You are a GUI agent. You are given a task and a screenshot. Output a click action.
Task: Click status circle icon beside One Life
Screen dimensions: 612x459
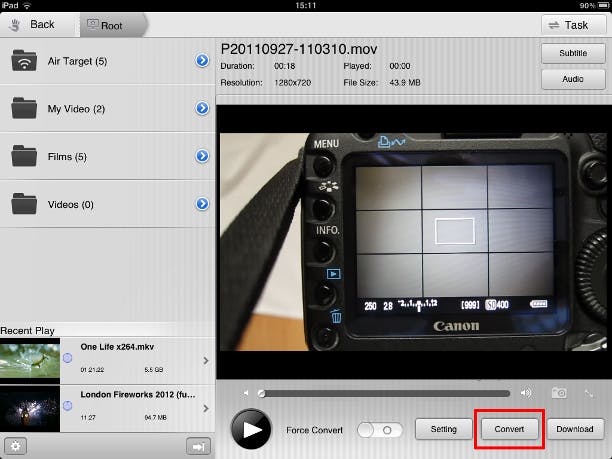[x=68, y=358]
